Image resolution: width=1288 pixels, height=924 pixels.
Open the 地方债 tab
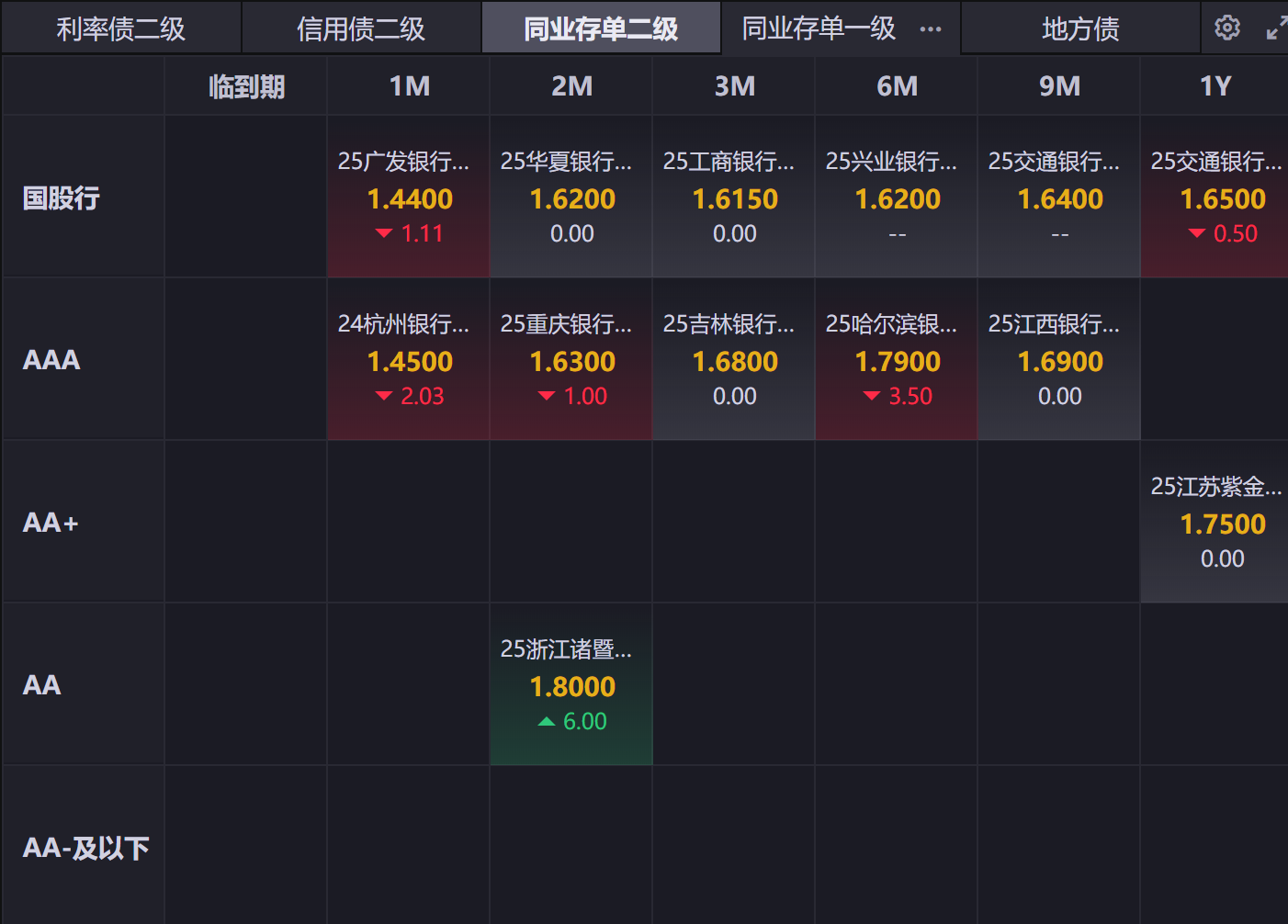pyautogui.click(x=1080, y=29)
